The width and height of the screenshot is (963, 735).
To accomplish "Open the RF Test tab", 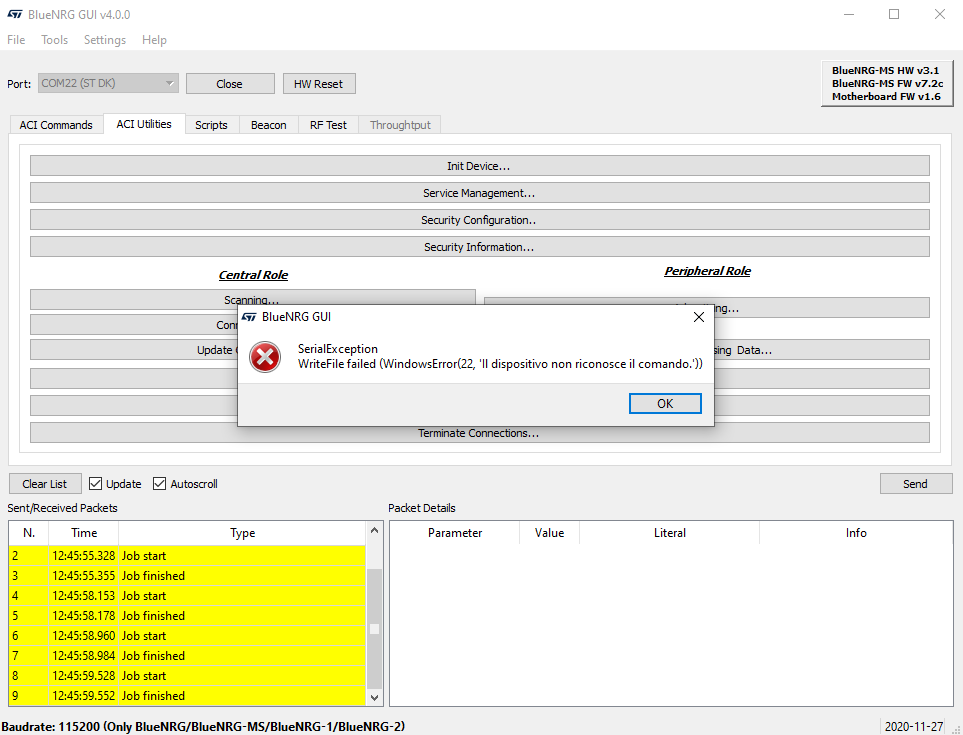I will pyautogui.click(x=328, y=125).
